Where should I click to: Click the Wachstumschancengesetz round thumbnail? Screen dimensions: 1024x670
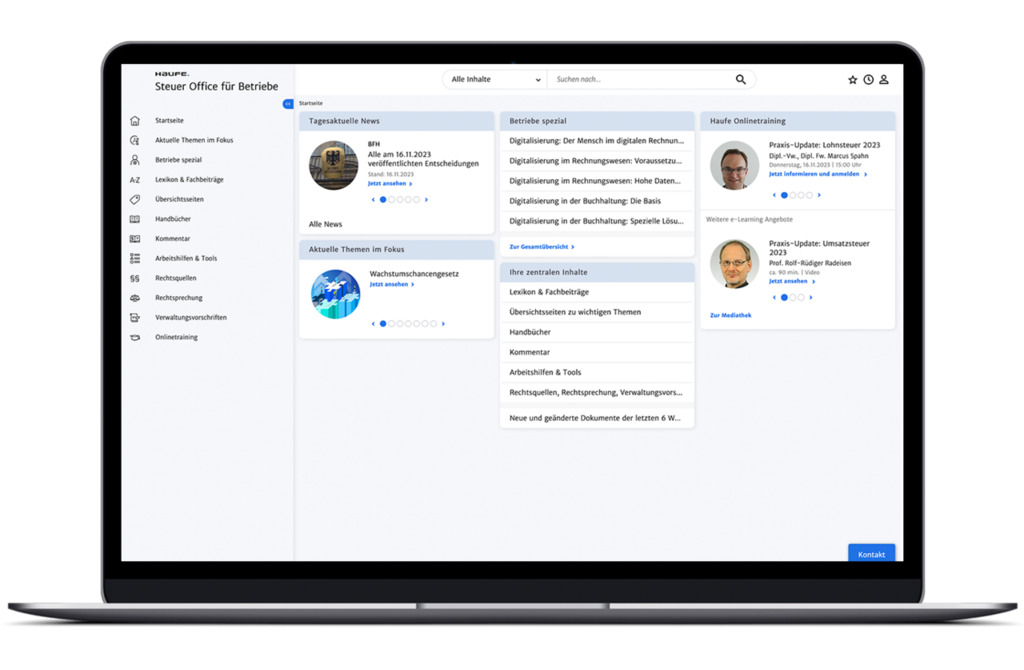coord(336,295)
